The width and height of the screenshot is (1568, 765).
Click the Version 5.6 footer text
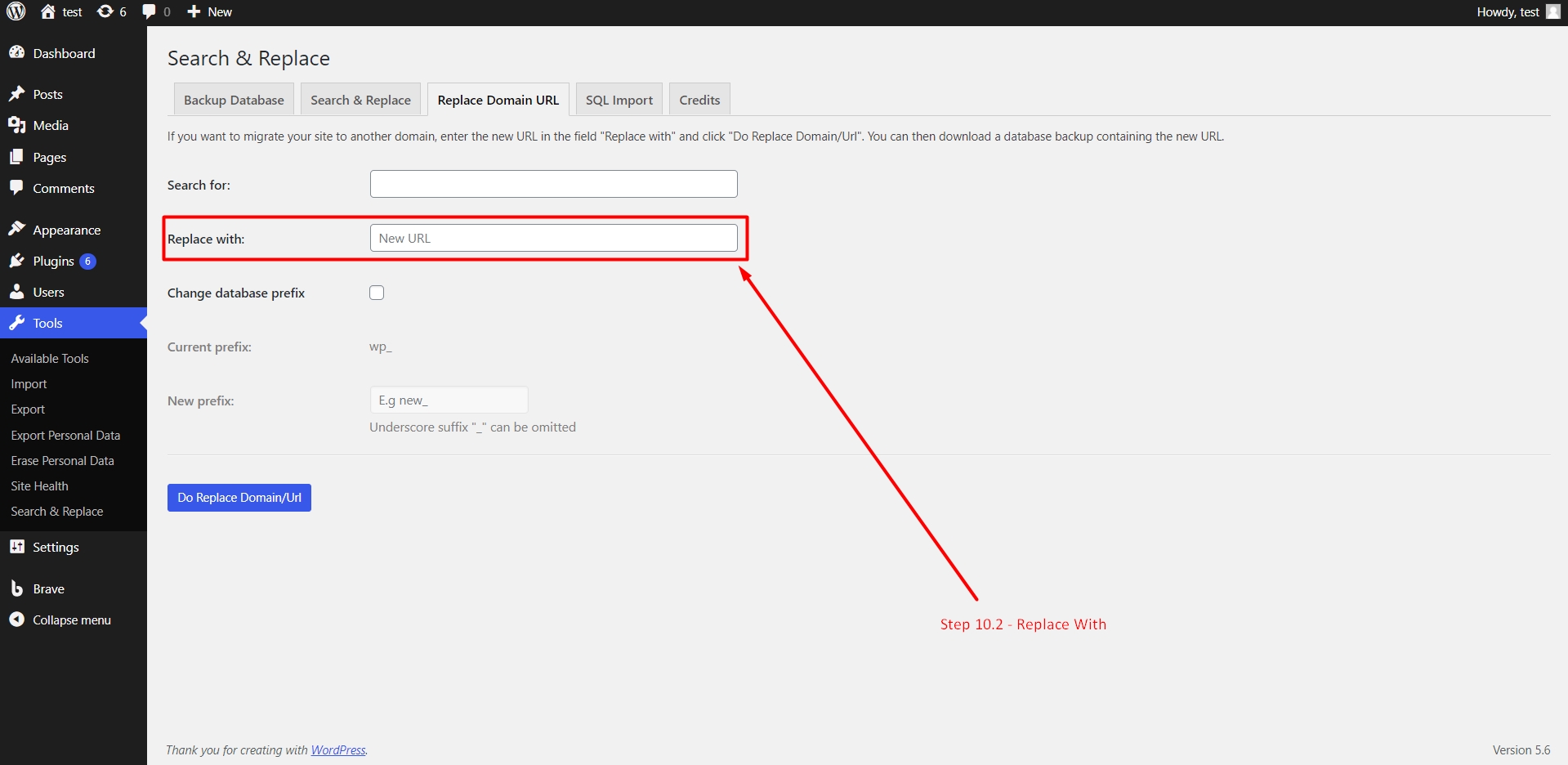tap(1521, 749)
